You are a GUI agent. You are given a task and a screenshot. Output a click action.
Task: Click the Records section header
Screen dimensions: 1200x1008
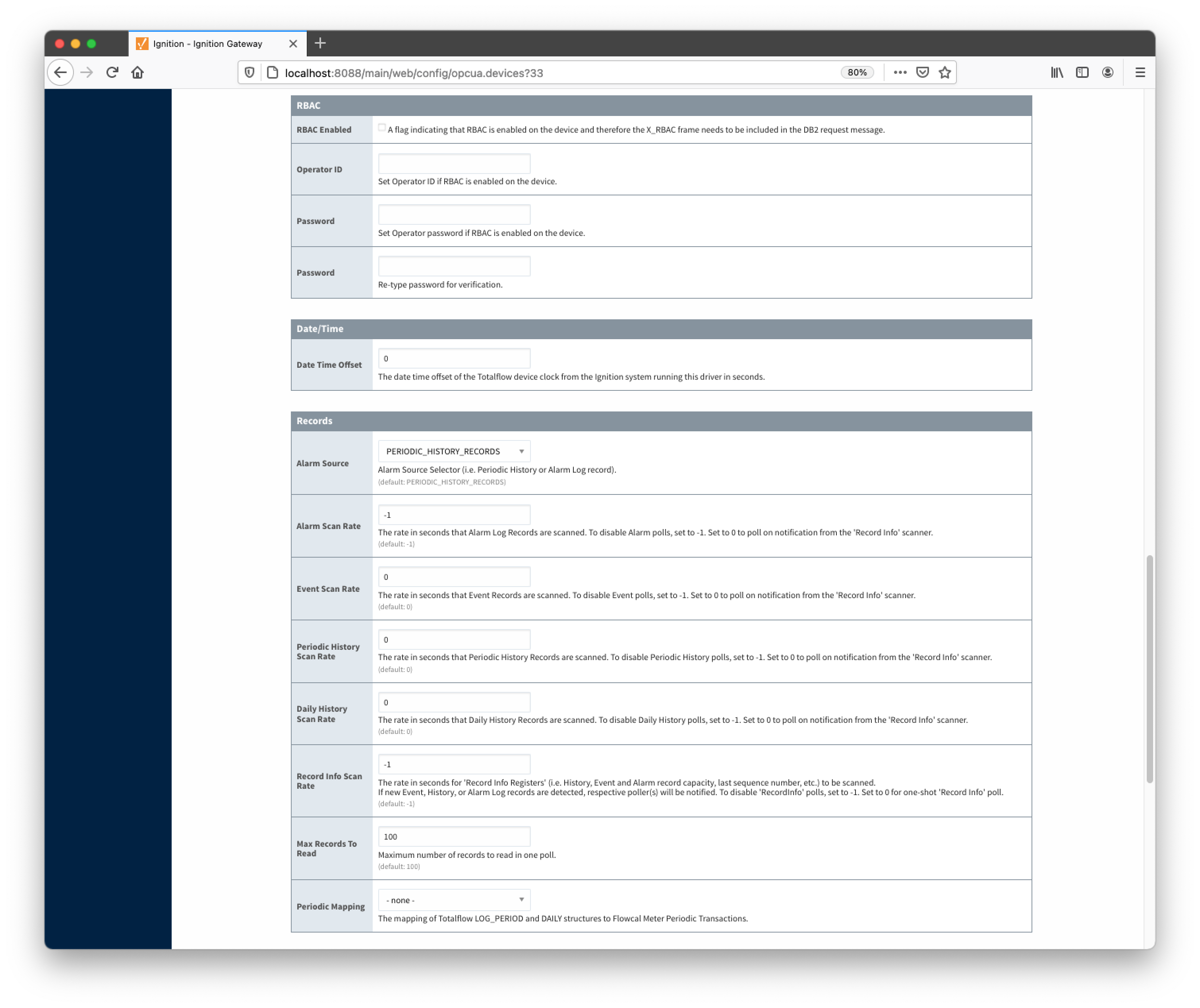click(661, 421)
